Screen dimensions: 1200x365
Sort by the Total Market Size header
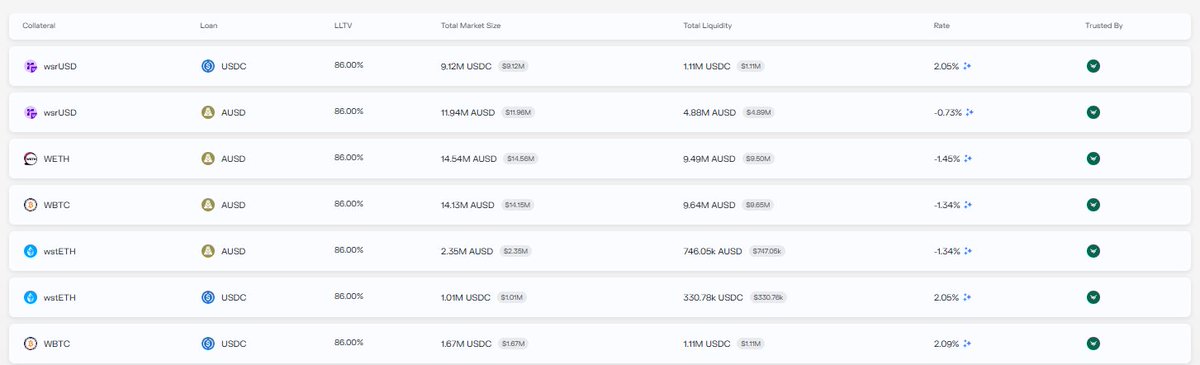click(470, 25)
